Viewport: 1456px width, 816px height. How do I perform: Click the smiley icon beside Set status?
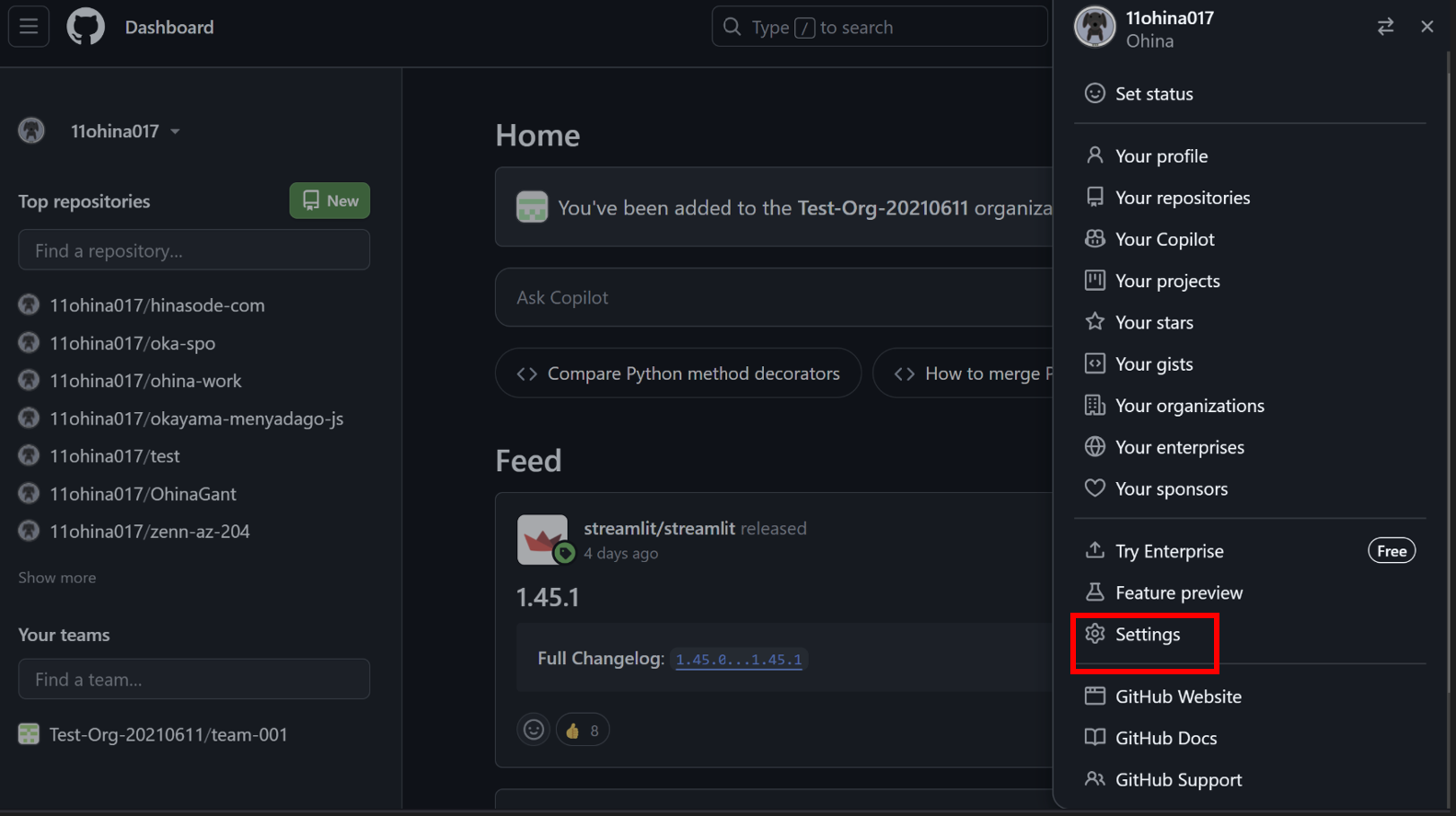click(x=1094, y=93)
